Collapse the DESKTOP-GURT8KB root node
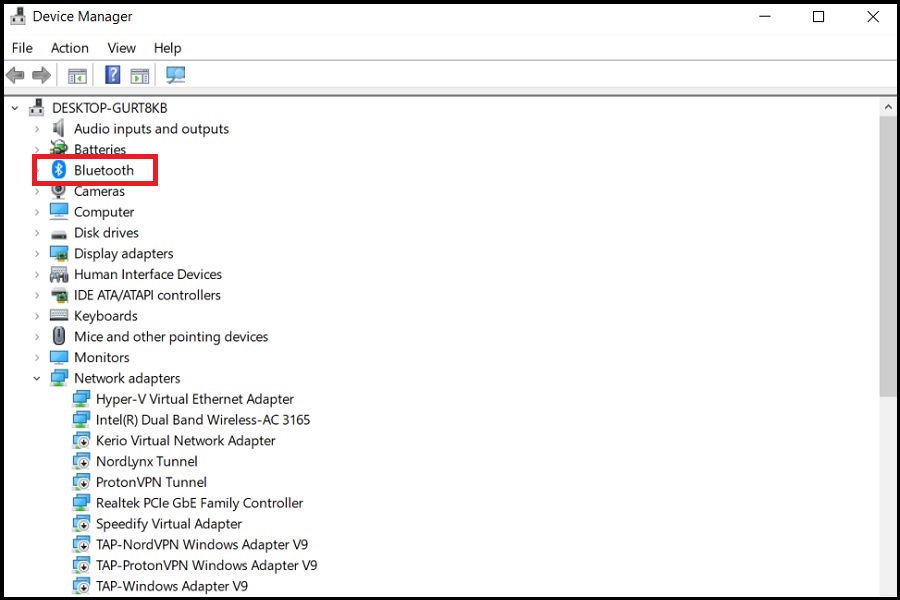 pos(15,108)
